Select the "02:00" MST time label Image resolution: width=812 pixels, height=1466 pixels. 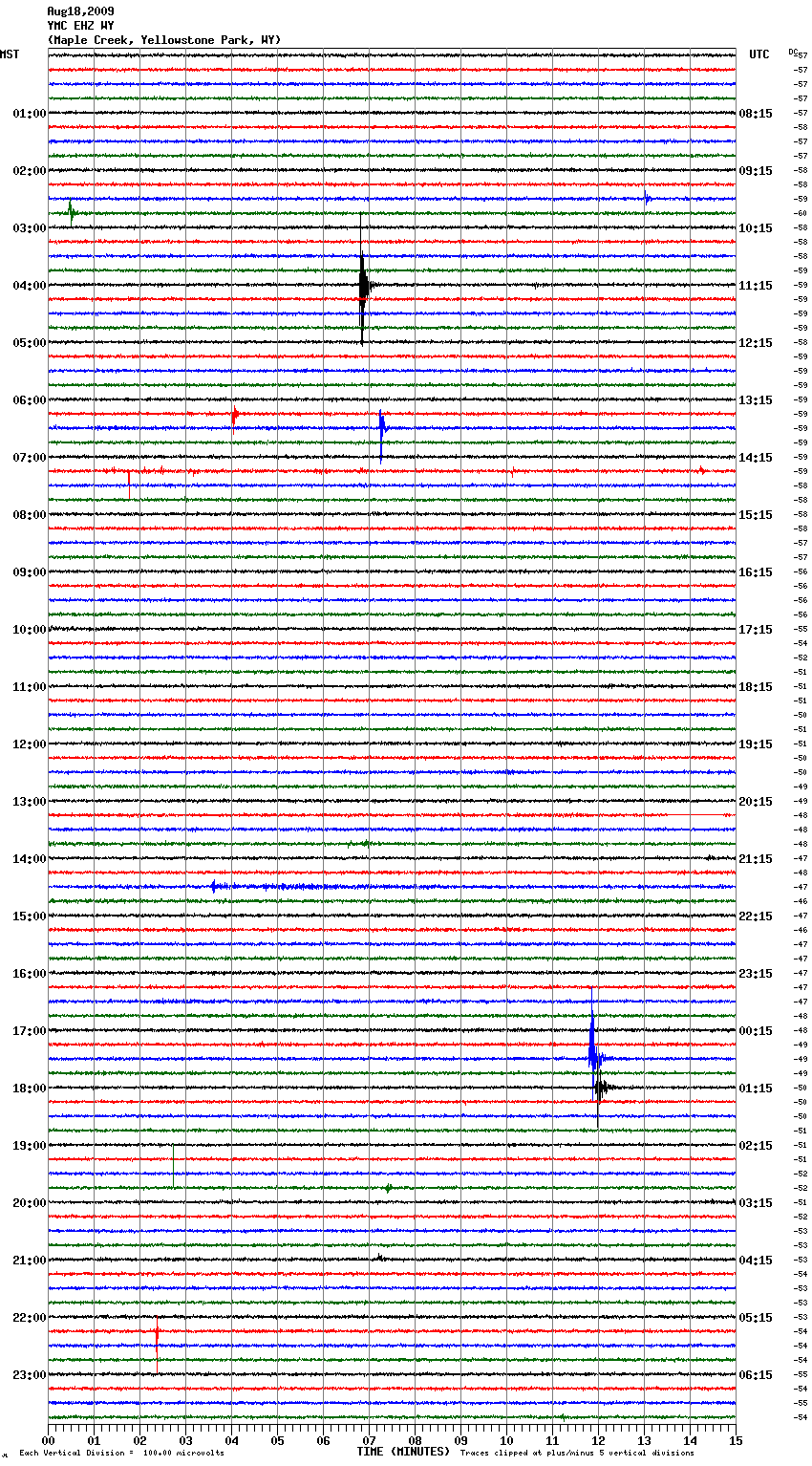(x=30, y=171)
